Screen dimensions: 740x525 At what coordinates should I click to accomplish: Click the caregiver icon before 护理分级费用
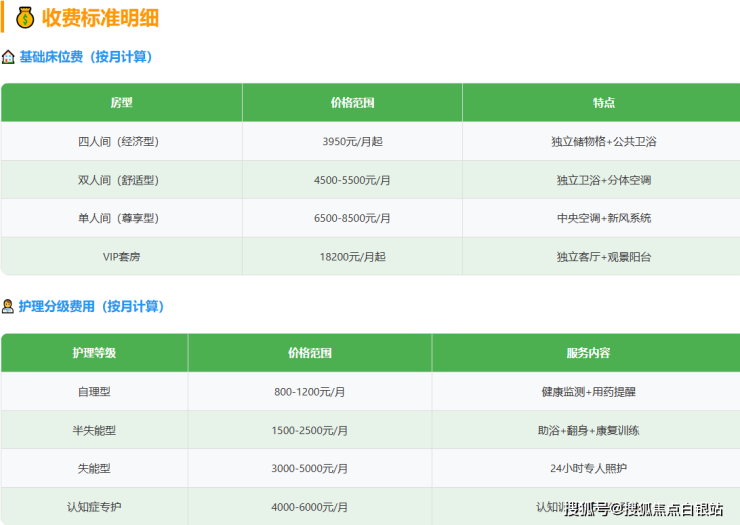[9, 306]
